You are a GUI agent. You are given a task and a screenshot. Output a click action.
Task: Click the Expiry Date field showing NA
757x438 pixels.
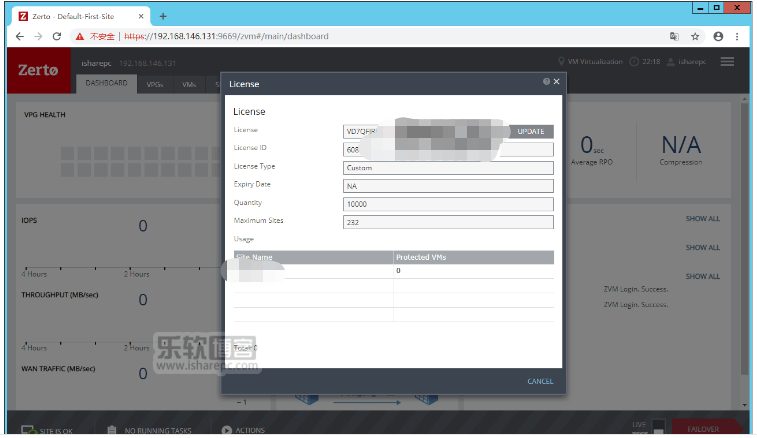[x=448, y=186]
